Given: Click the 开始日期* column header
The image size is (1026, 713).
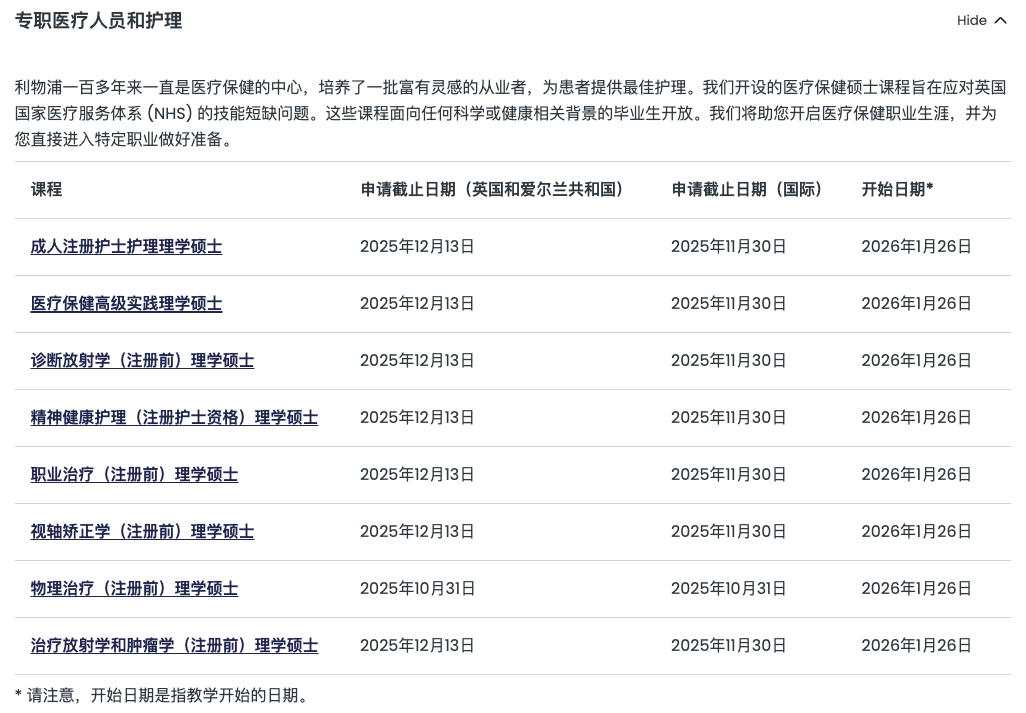Looking at the screenshot, I should click(x=897, y=190).
